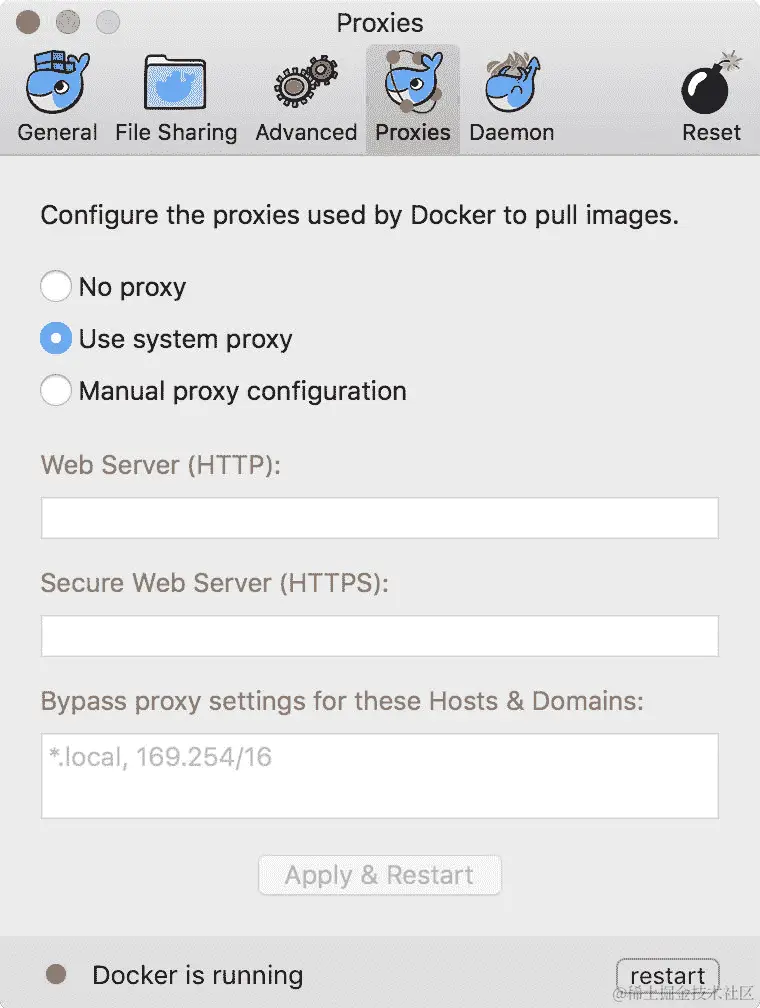Click the Reset label in toolbar
This screenshot has height=1008, width=760.
[x=711, y=132]
